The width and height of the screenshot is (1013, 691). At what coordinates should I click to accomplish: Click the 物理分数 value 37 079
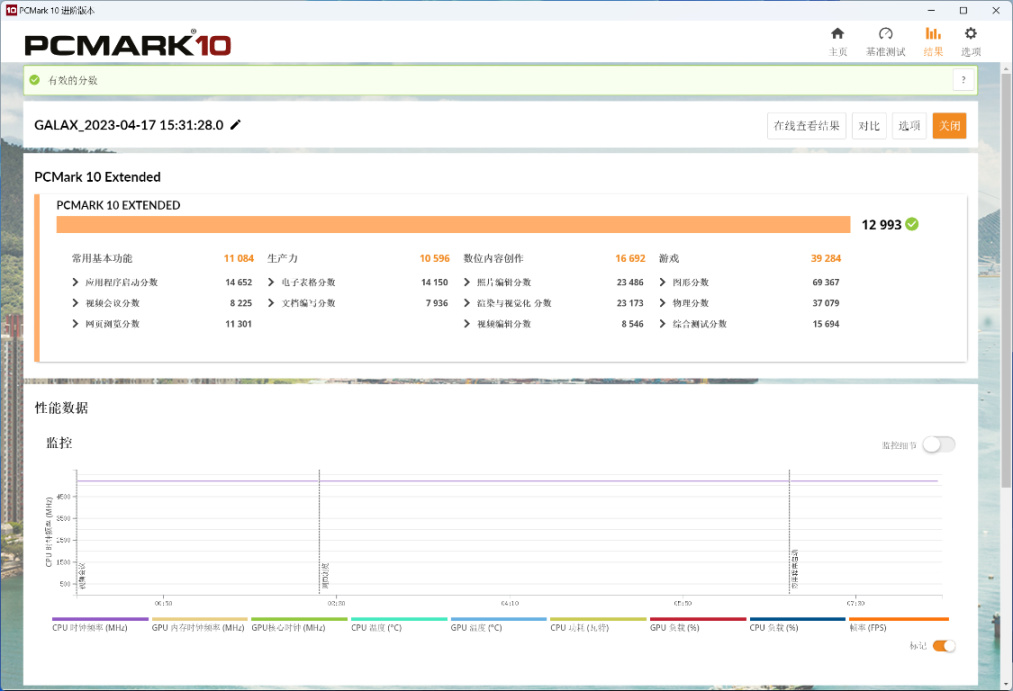pos(826,303)
